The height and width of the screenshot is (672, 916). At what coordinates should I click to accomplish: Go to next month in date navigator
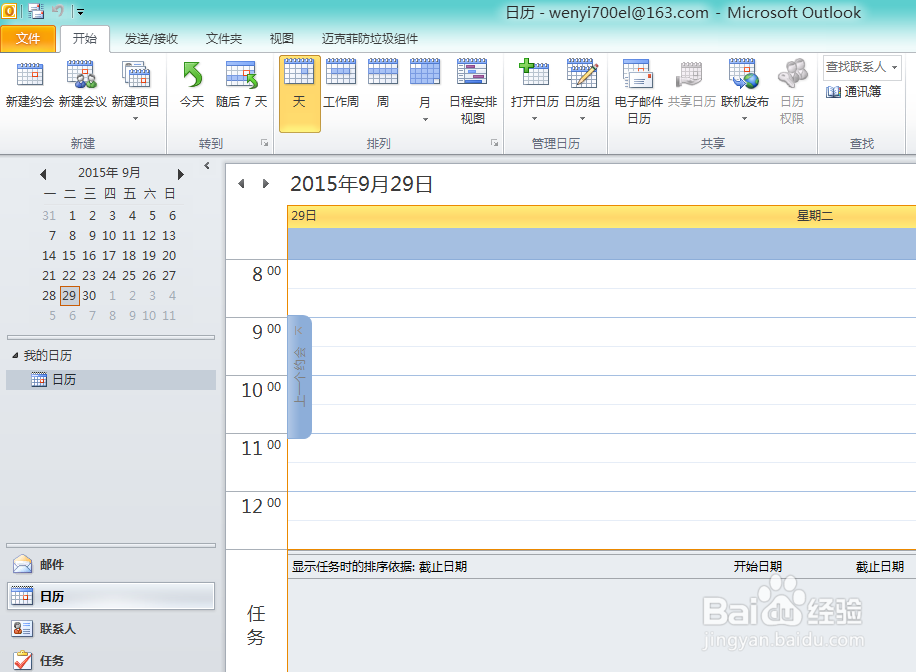click(x=181, y=174)
